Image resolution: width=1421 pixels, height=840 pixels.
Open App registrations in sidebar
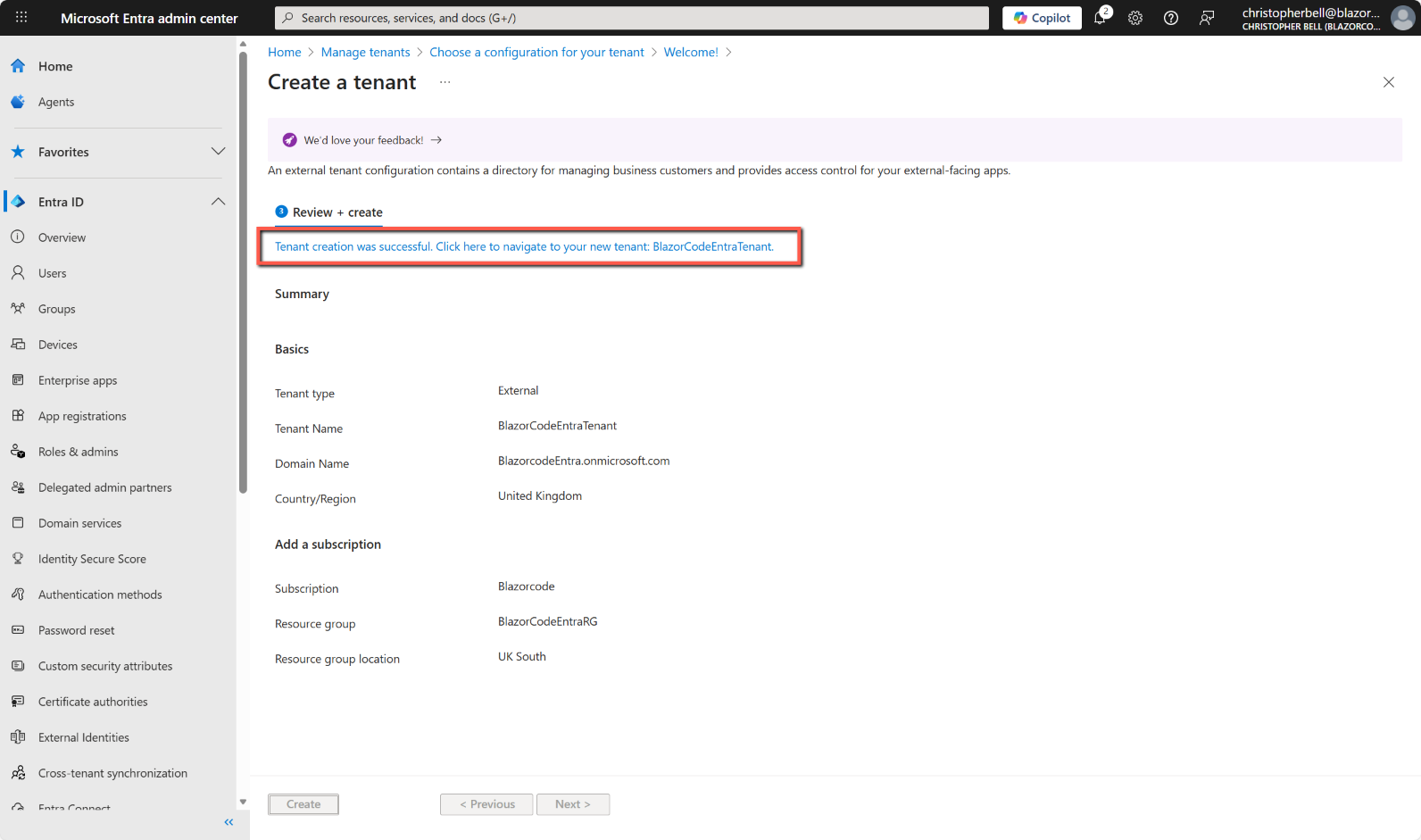(82, 416)
